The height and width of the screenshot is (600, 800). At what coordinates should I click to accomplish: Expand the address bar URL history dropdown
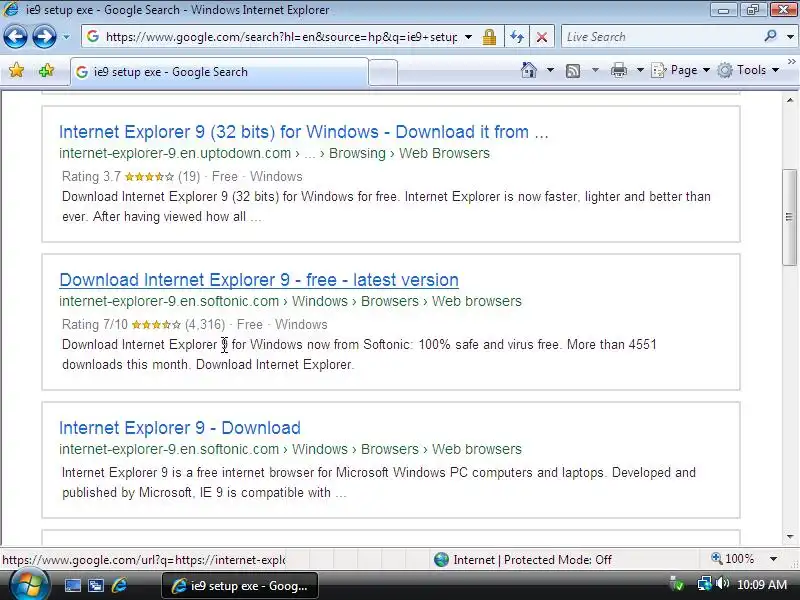point(468,37)
